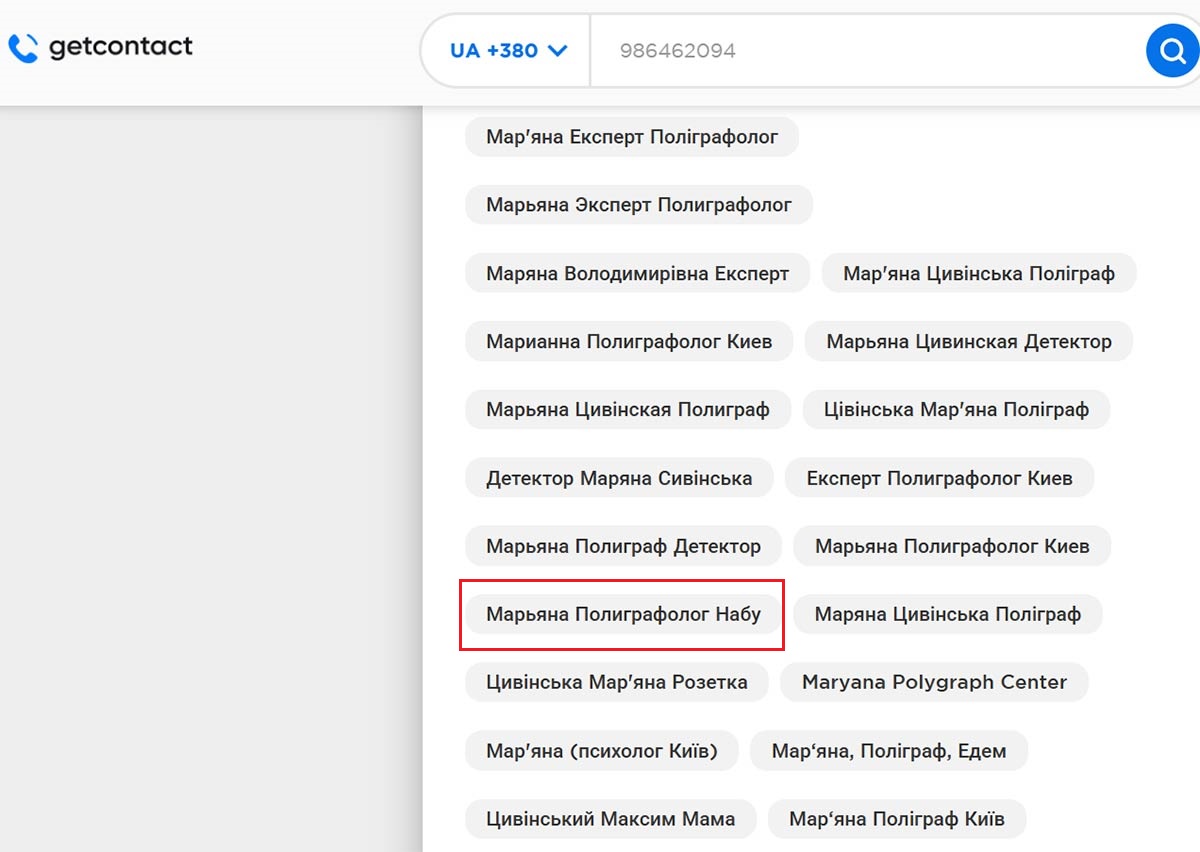The width and height of the screenshot is (1200, 852).
Task: Click the blue search magnifier button
Action: pos(1171,50)
